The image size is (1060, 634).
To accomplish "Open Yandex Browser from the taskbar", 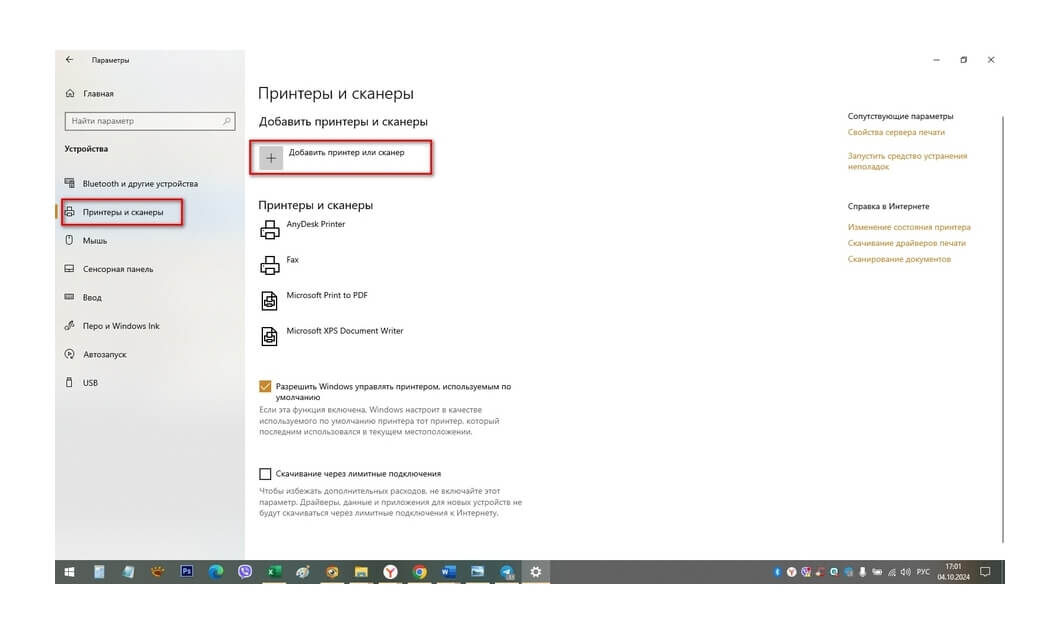I will tap(390, 572).
